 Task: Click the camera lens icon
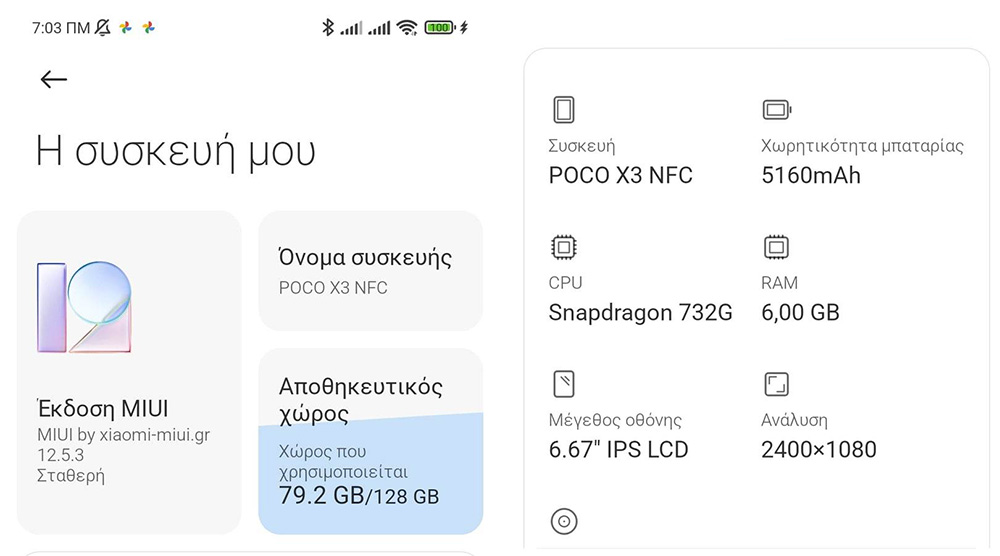pyautogui.click(x=564, y=521)
